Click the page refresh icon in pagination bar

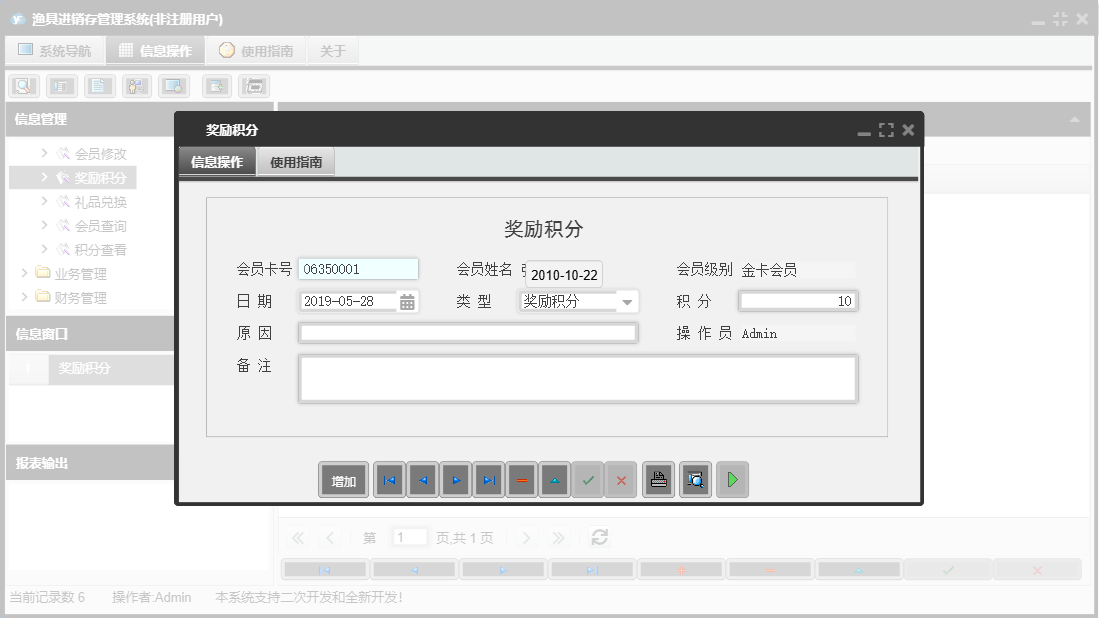click(599, 537)
